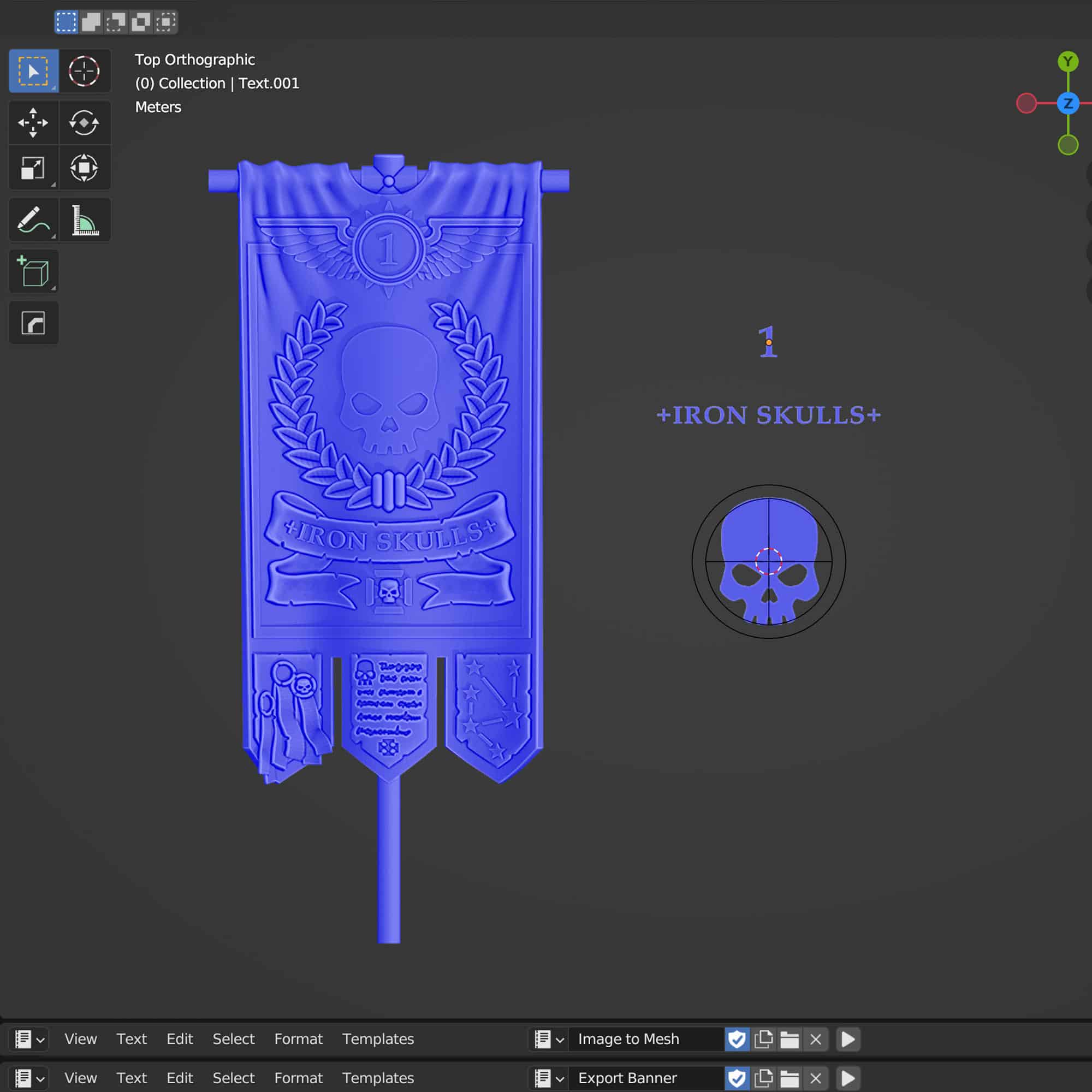
Task: Set selection mode to new selection
Action: tap(66, 22)
